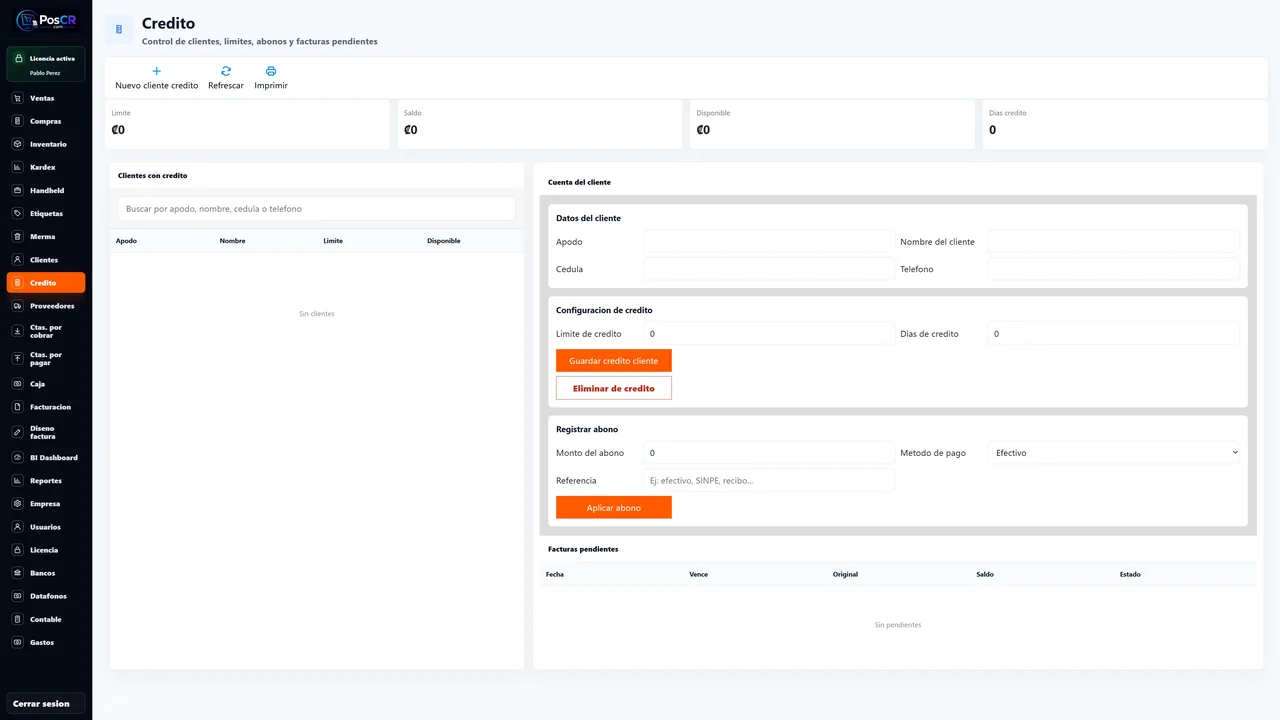Click the Refrescar refresh icon
Screen dimensions: 1280x720
(x=226, y=71)
